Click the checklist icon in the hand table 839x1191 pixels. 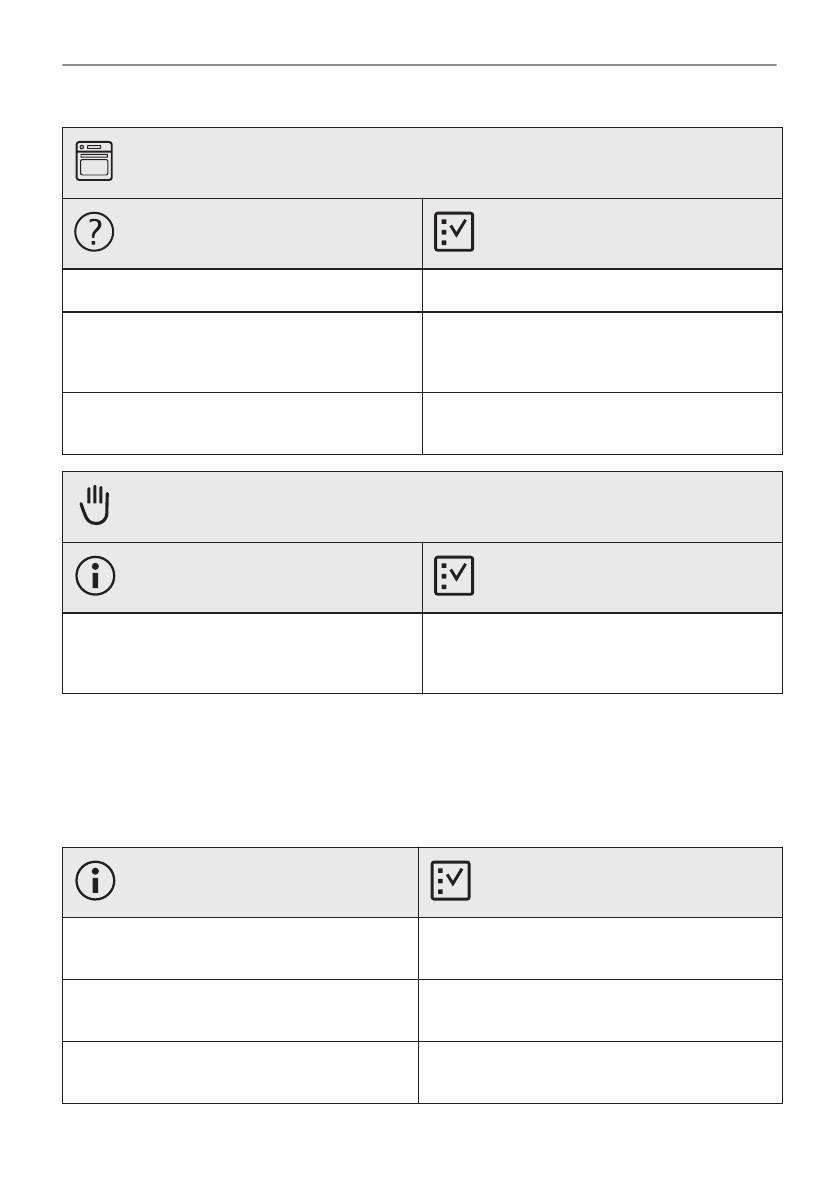(x=454, y=577)
